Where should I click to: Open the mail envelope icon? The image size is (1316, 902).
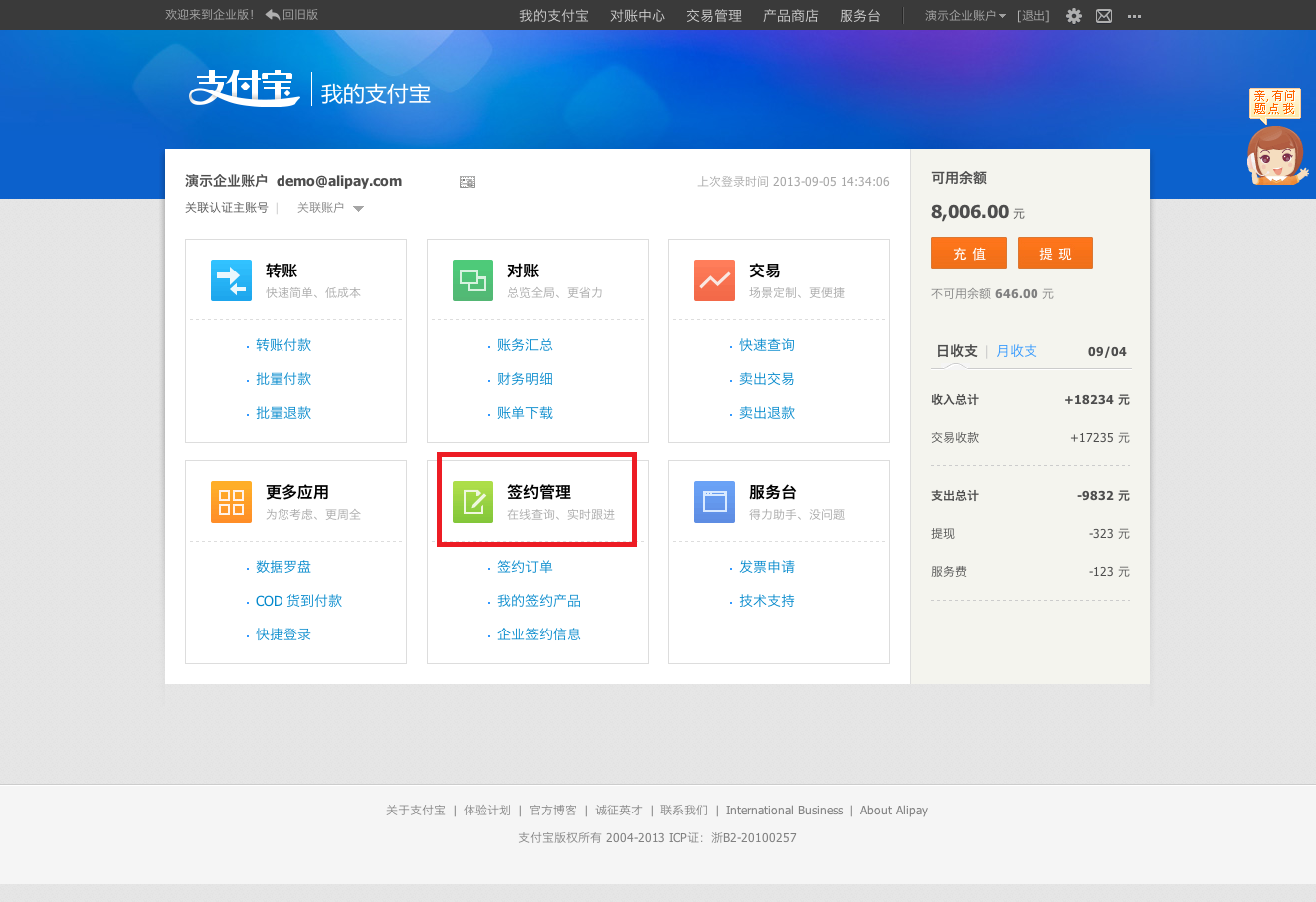1104,16
